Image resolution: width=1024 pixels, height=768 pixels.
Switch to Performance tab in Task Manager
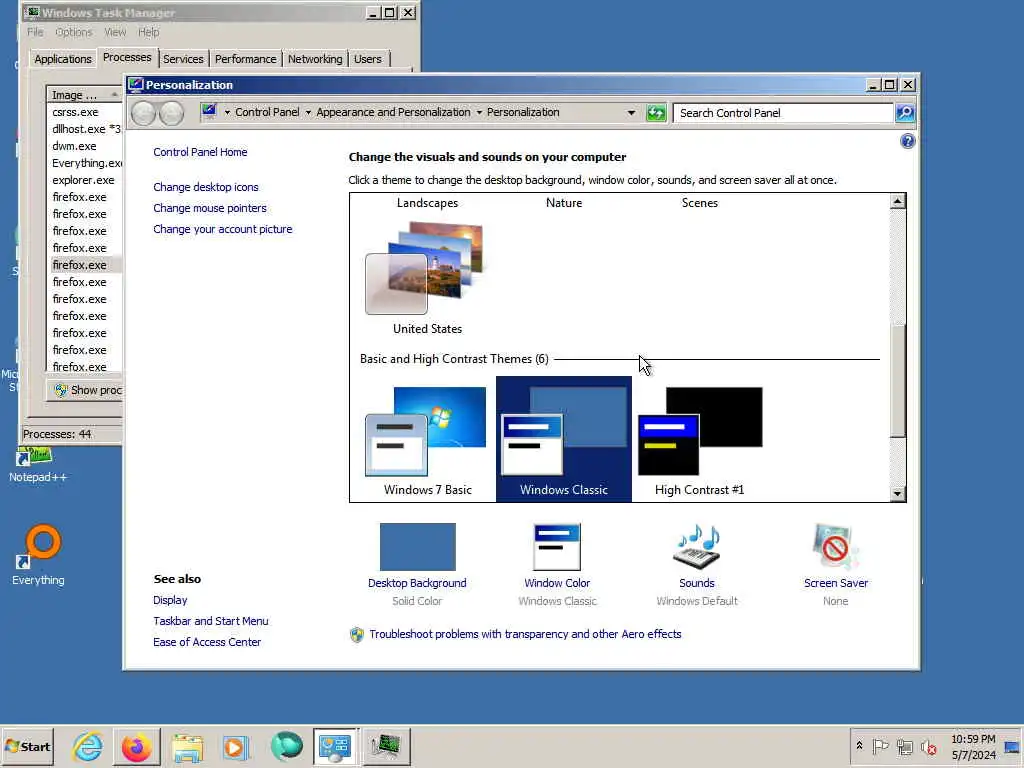pos(246,59)
